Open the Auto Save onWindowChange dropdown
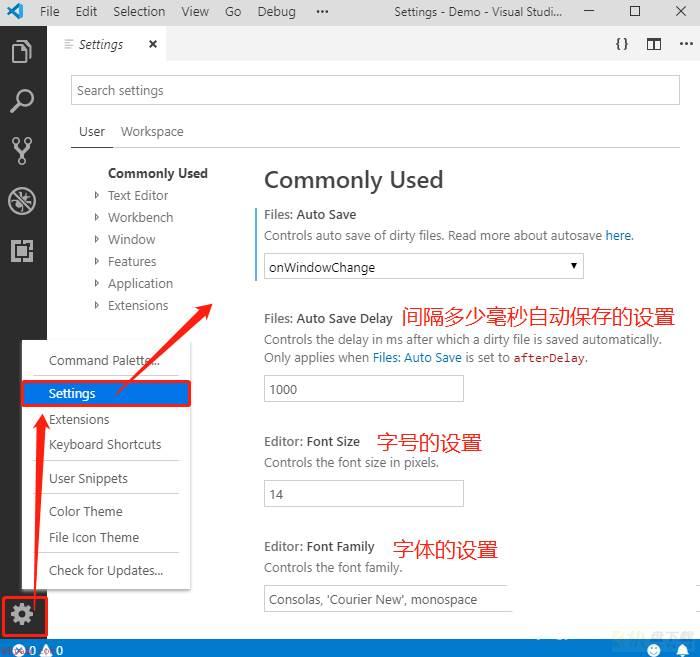 tap(424, 266)
